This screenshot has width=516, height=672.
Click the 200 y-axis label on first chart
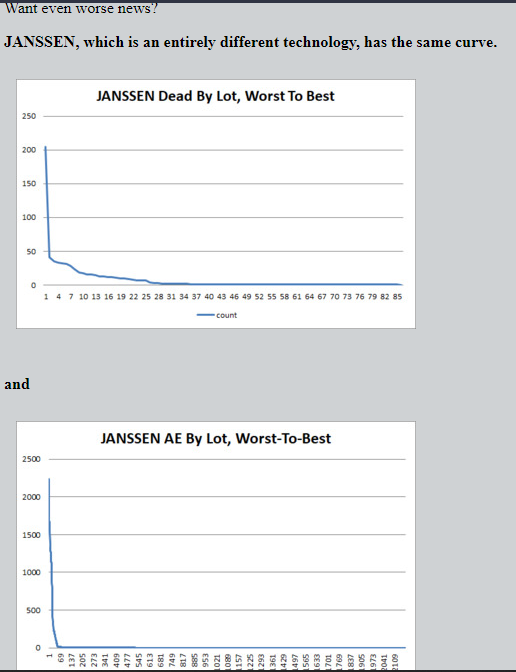pyautogui.click(x=29, y=150)
